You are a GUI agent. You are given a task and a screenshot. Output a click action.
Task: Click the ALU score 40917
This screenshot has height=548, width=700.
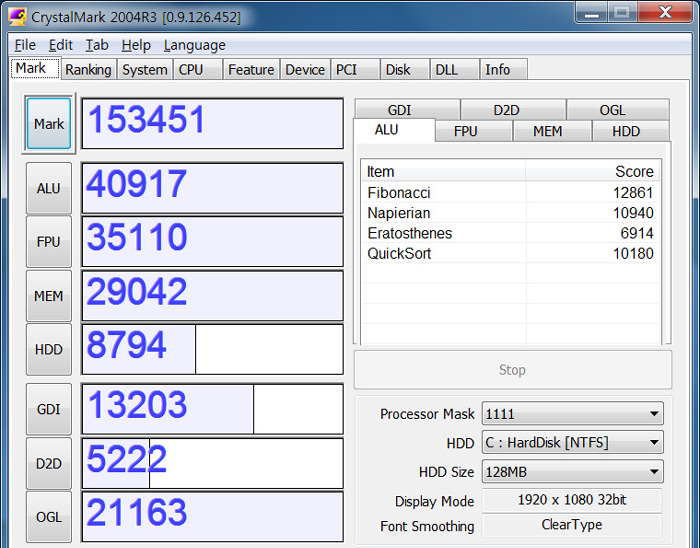[x=212, y=188]
